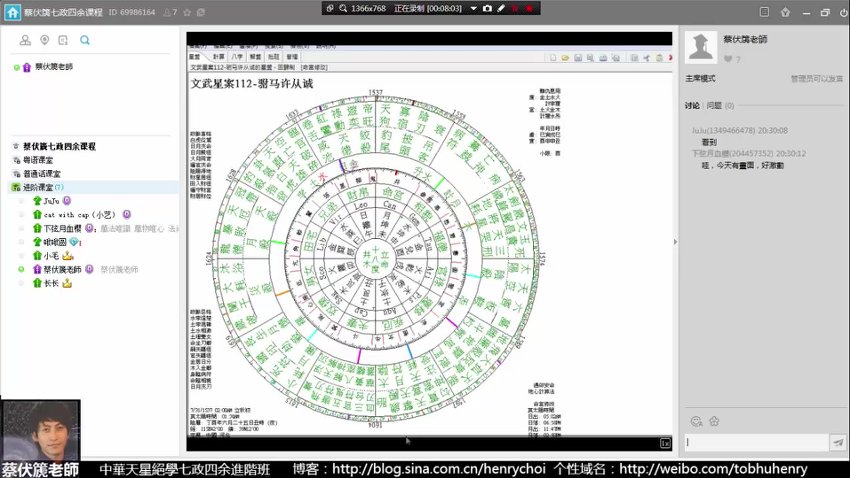850x478 pixels.
Task: Click the recorder magnifier zoom icon
Action: pyautogui.click(x=343, y=8)
